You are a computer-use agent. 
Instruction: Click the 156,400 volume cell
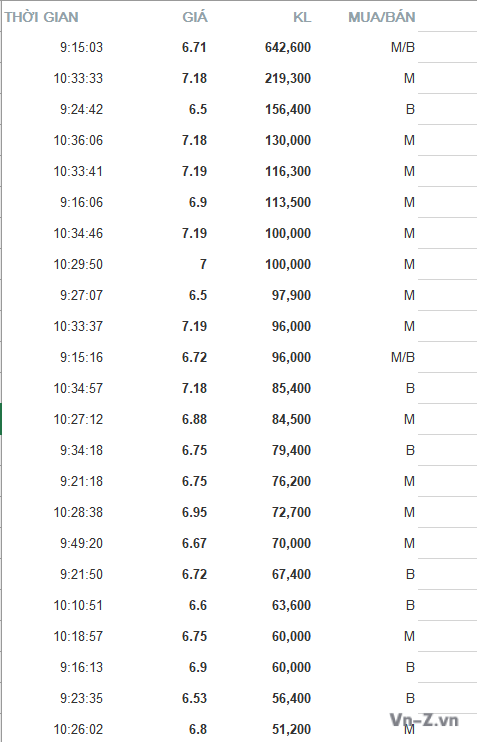point(288,109)
